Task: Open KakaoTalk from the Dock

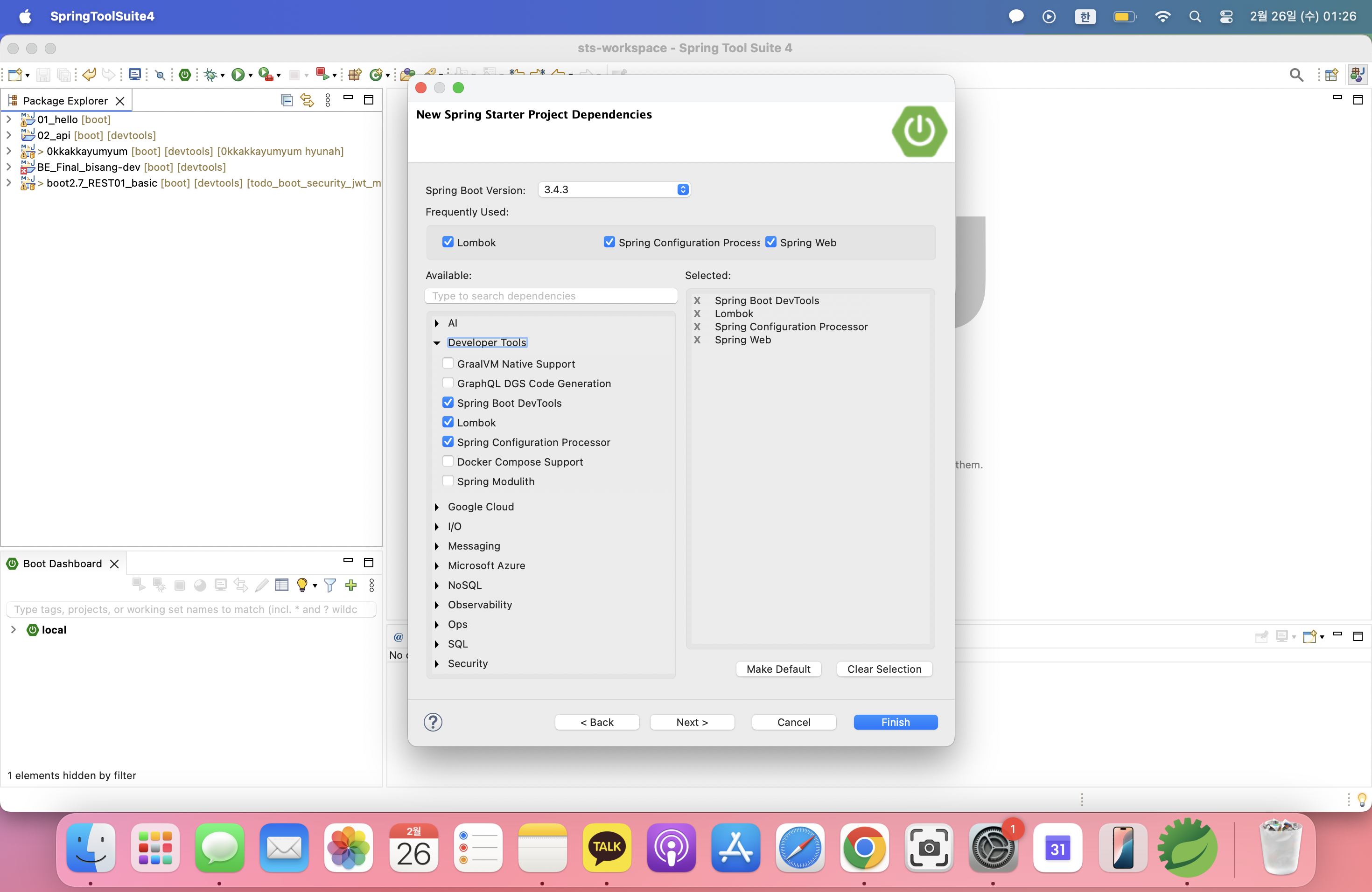Action: [x=607, y=848]
